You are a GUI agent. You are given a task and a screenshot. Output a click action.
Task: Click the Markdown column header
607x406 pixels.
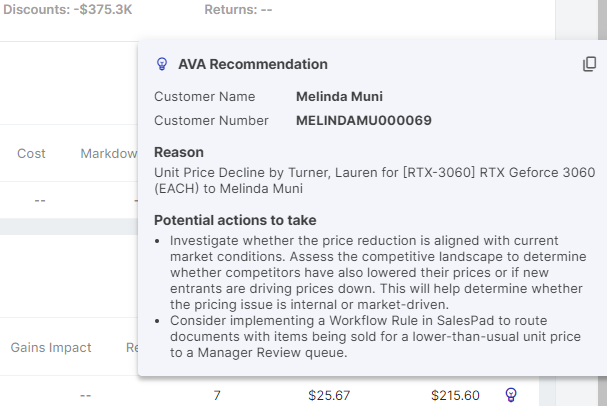[108, 154]
